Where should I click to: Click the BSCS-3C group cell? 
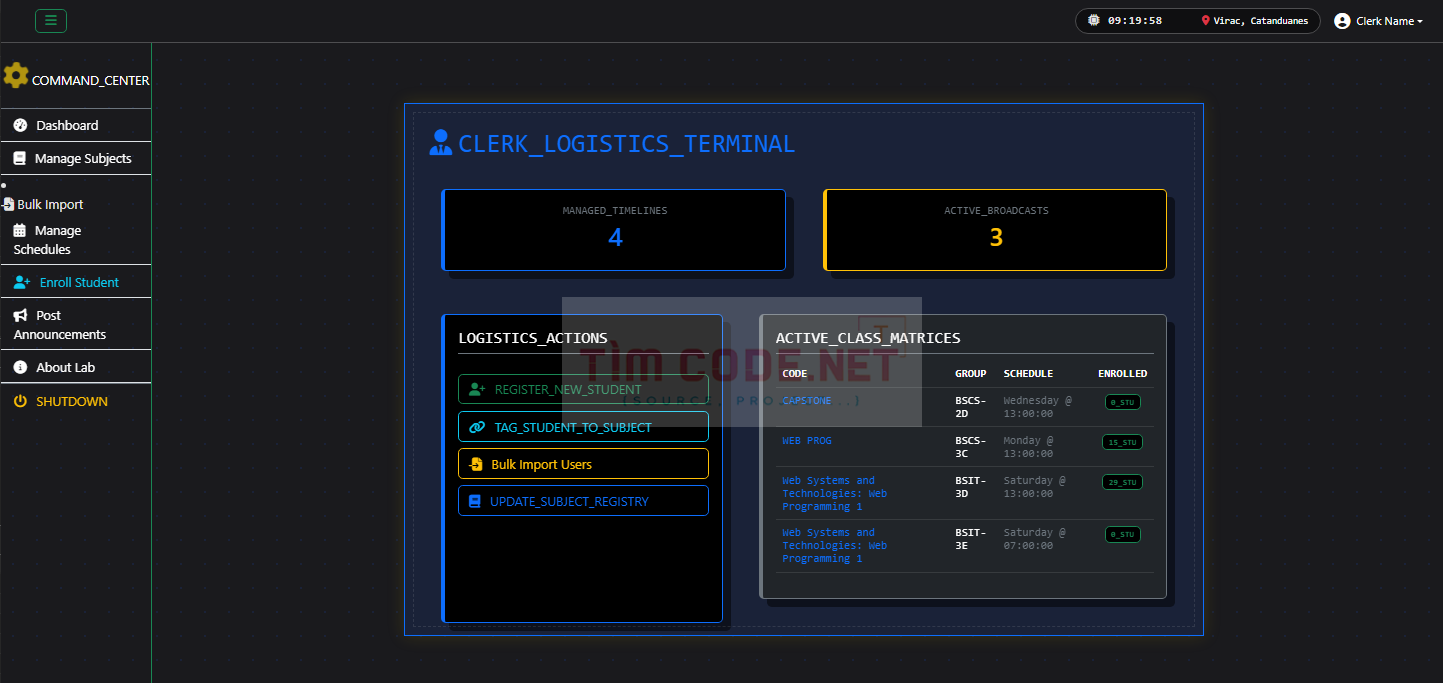pyautogui.click(x=971, y=447)
